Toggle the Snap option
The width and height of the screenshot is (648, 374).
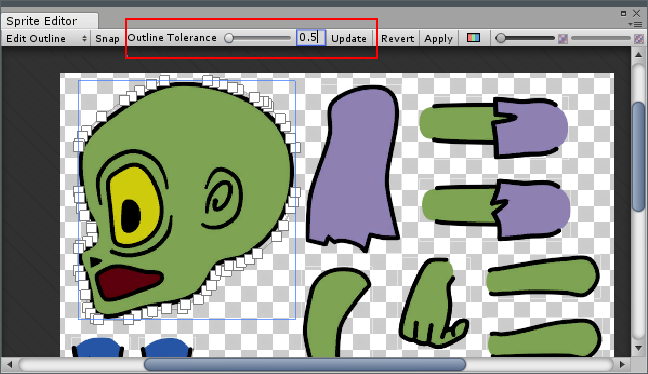point(107,38)
